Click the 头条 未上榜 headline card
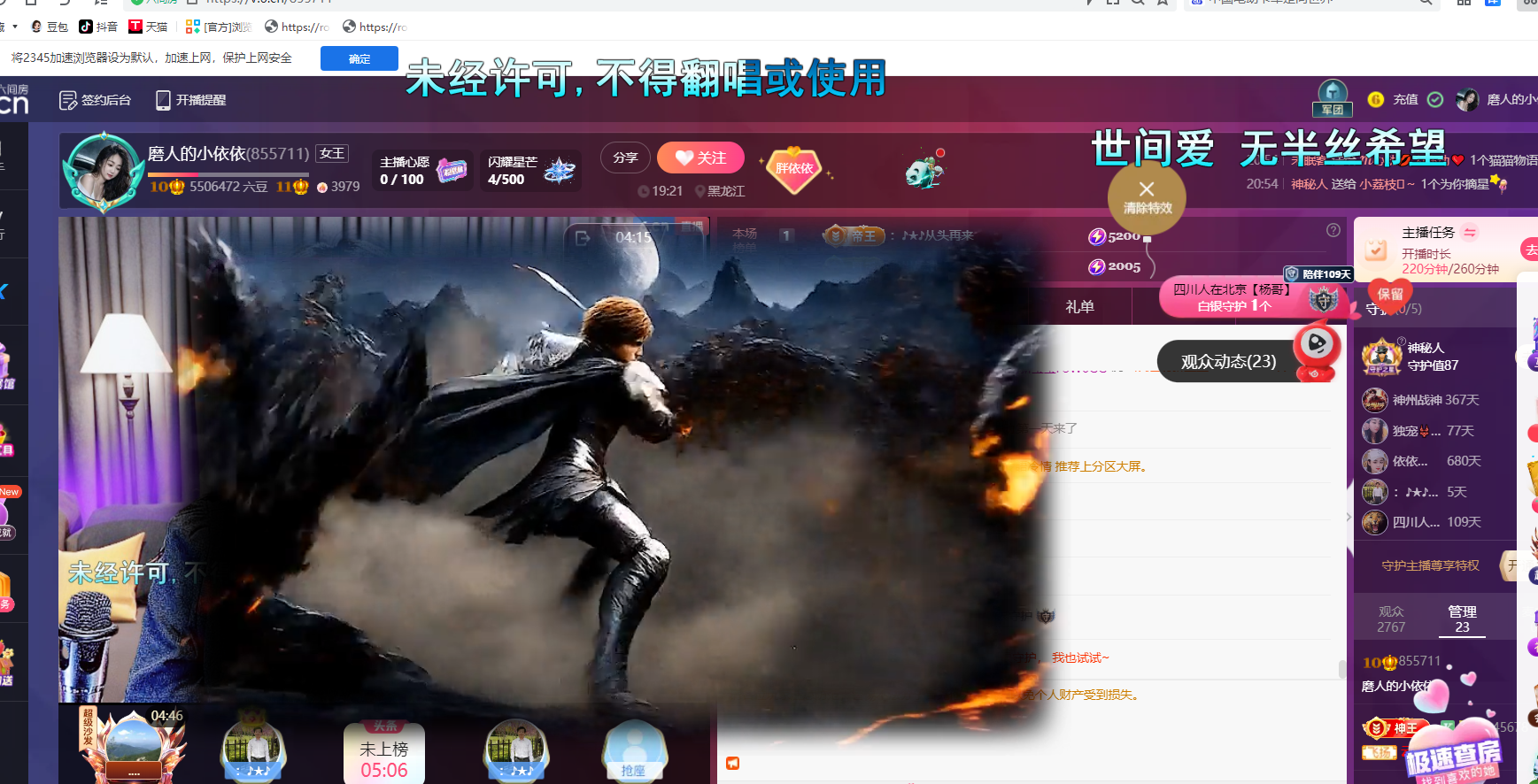1538x784 pixels. (384, 752)
